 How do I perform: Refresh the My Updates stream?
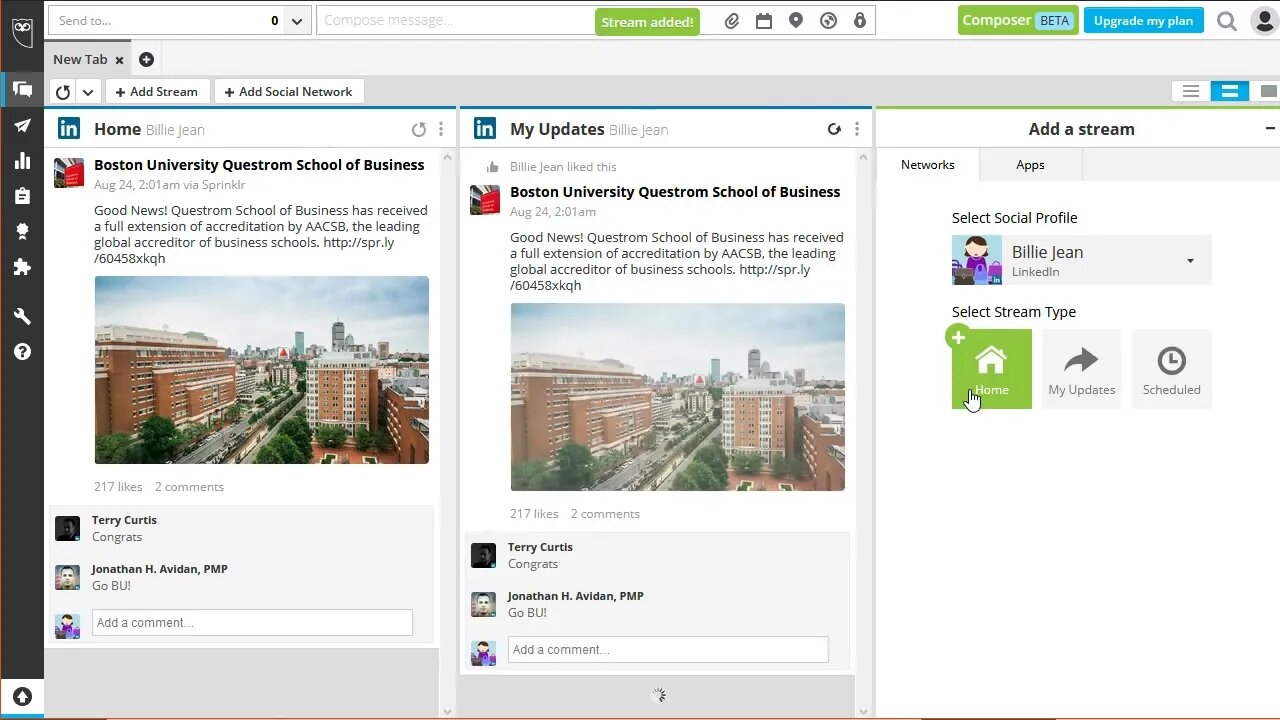[835, 129]
